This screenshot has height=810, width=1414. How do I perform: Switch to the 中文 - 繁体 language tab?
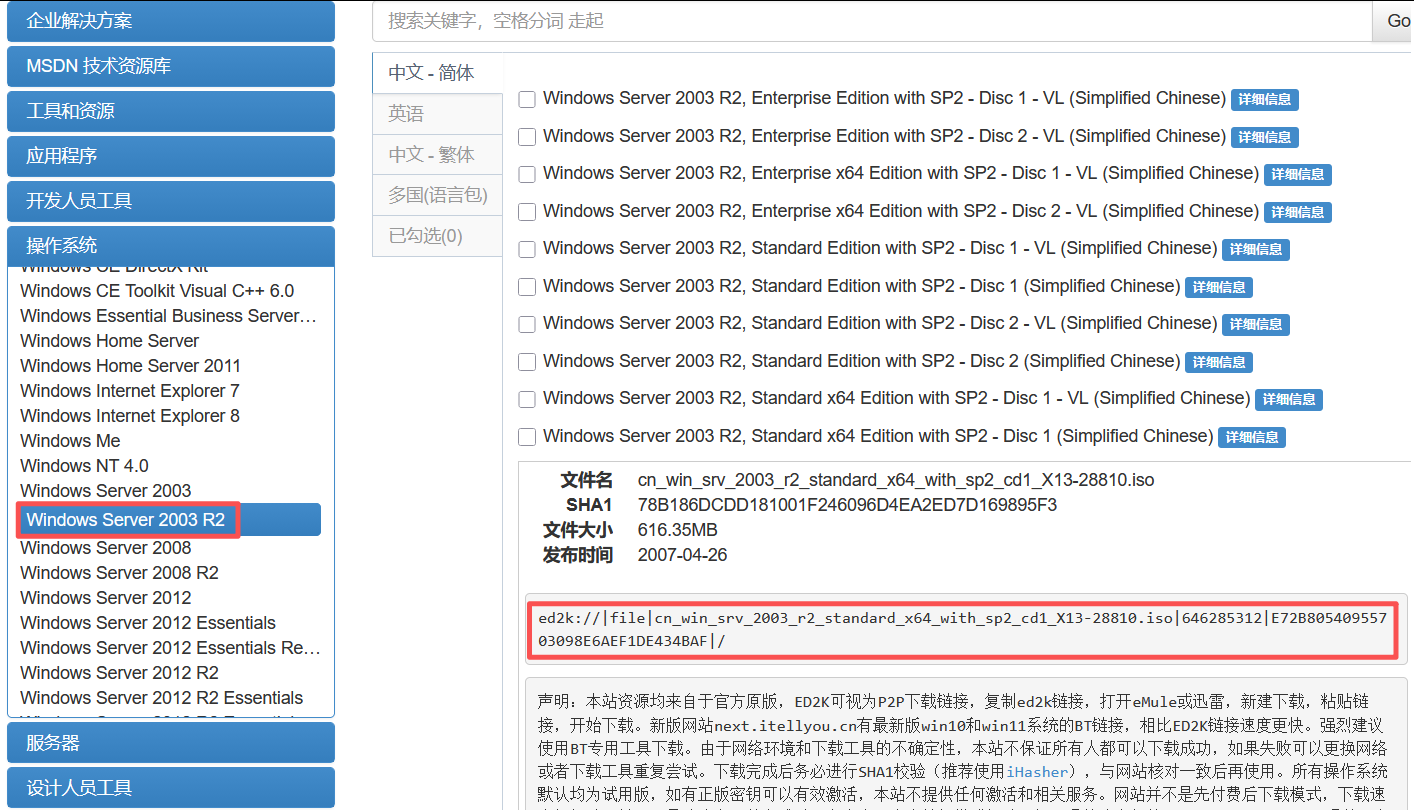(x=437, y=155)
